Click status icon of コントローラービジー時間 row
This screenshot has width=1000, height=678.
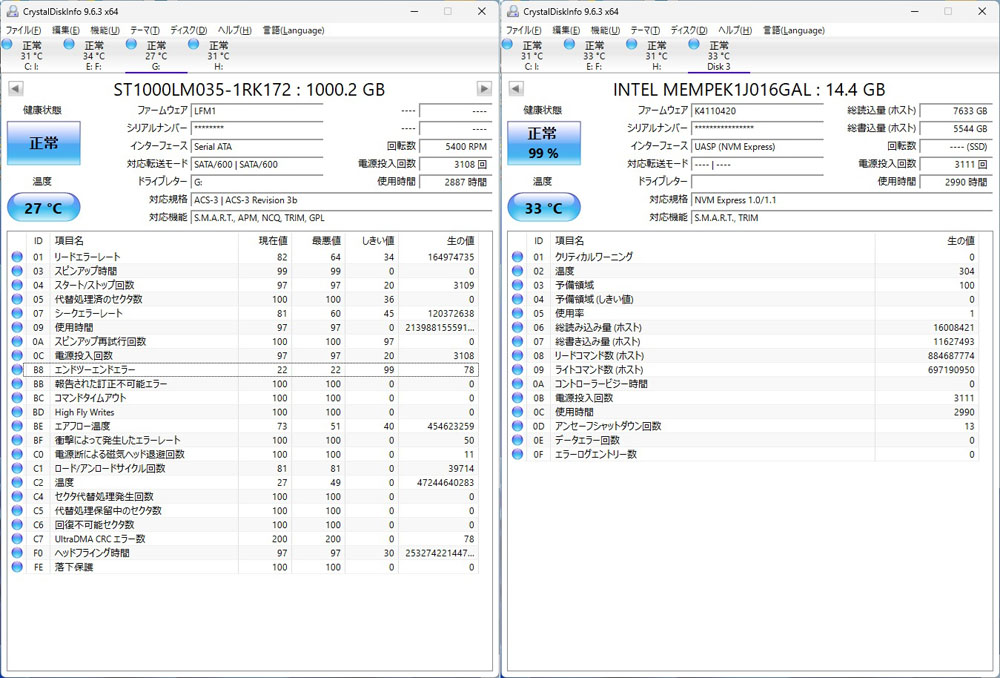(517, 384)
